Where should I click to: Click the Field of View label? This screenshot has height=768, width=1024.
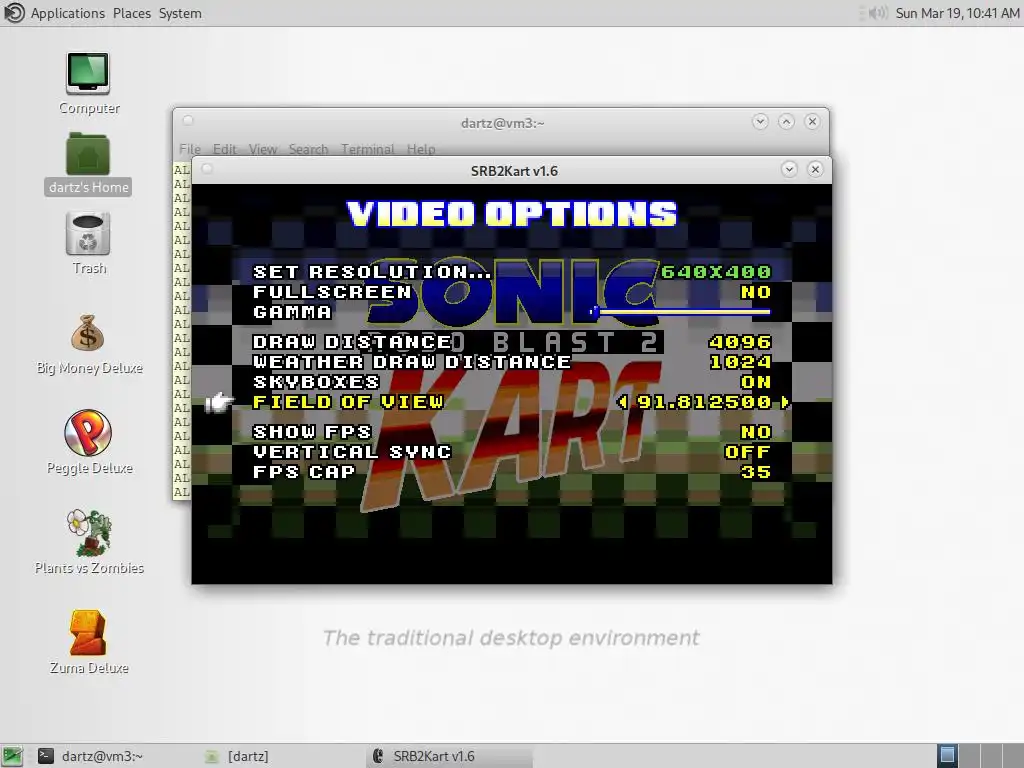(347, 402)
